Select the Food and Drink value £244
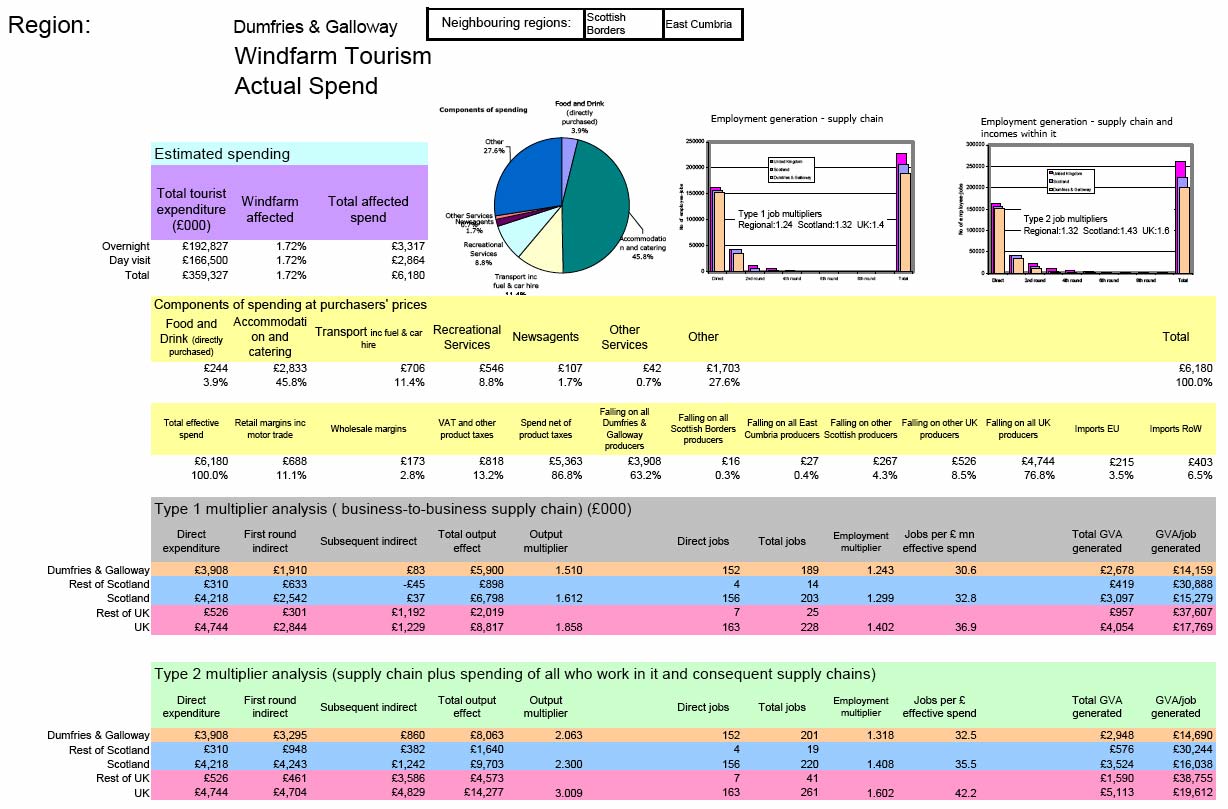1228x809 pixels. (x=215, y=368)
